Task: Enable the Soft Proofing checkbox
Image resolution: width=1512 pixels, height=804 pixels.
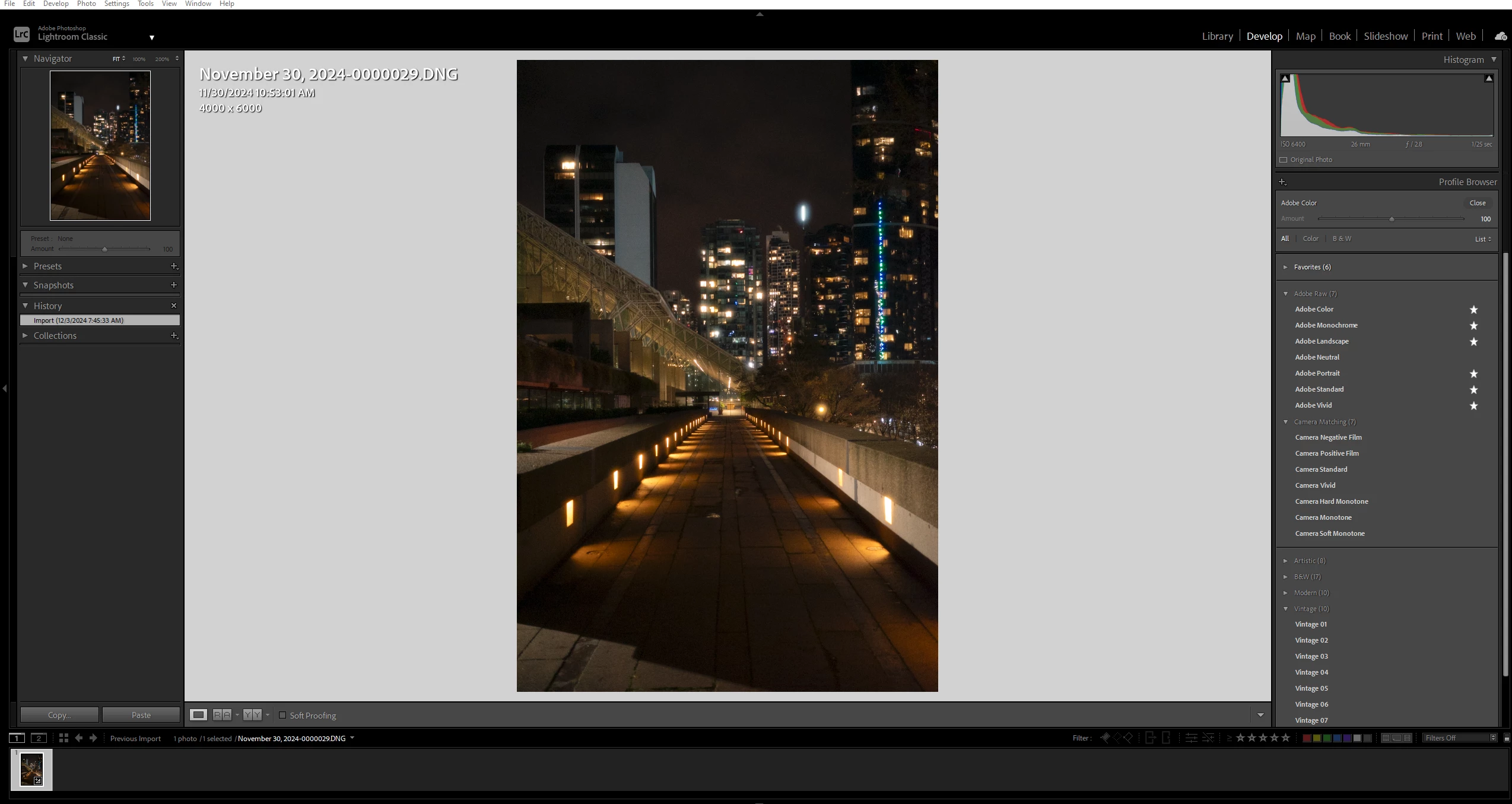Action: [282, 715]
